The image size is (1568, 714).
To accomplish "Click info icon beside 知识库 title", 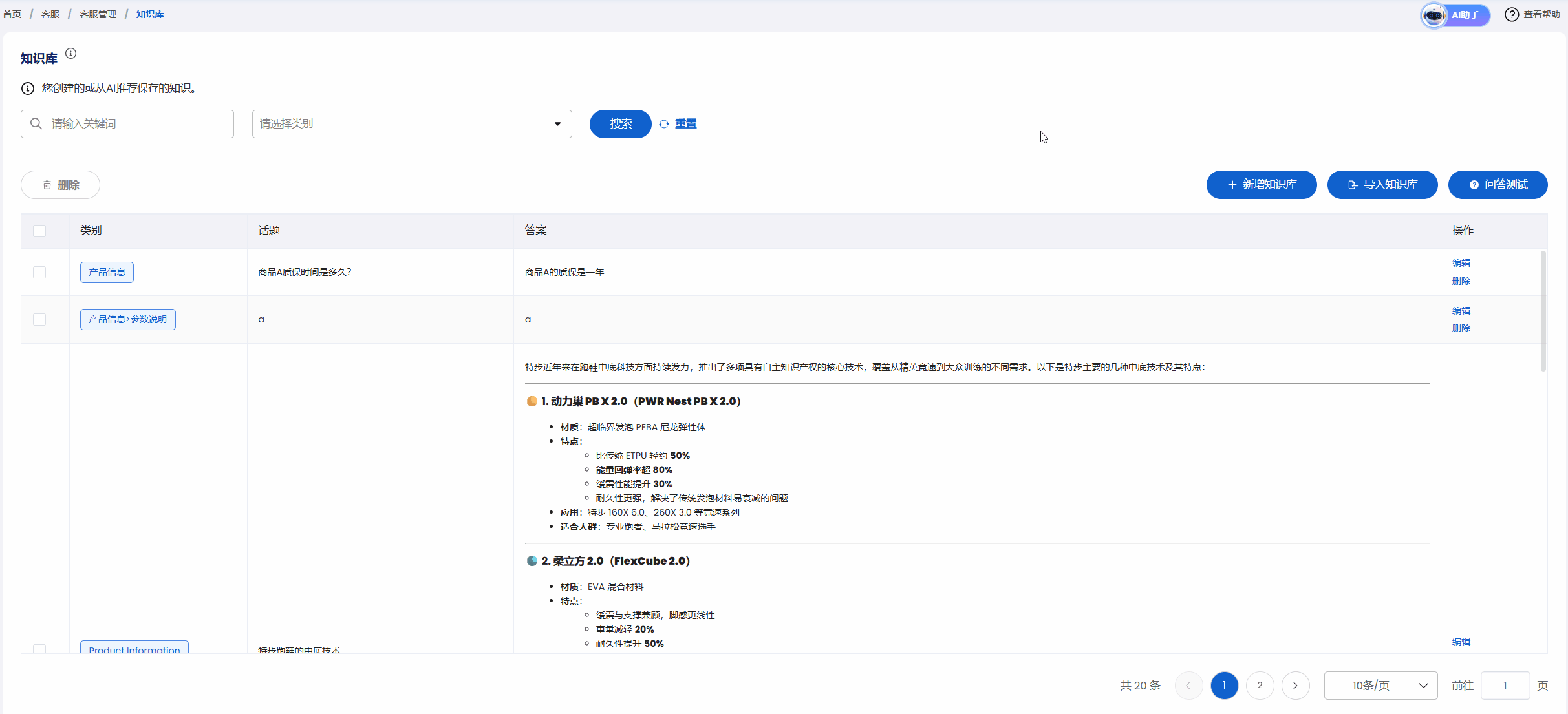I will [71, 54].
